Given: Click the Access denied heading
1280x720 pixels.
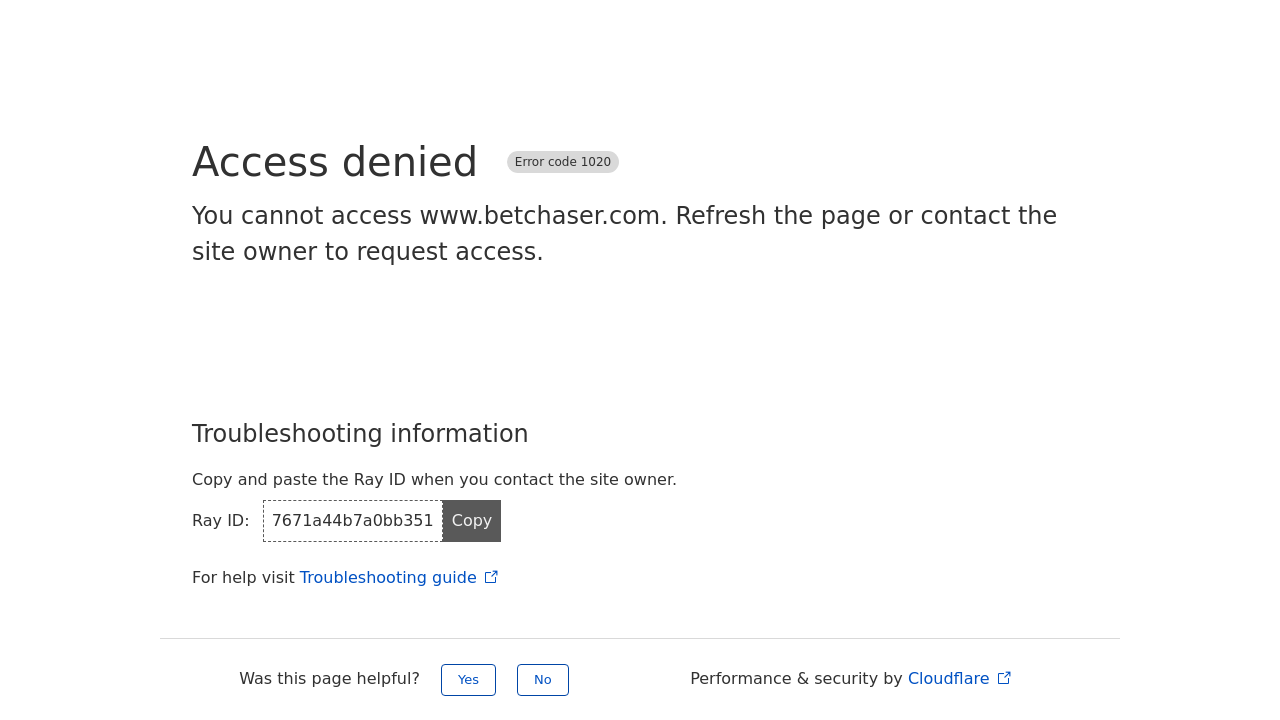Looking at the screenshot, I should click(335, 162).
